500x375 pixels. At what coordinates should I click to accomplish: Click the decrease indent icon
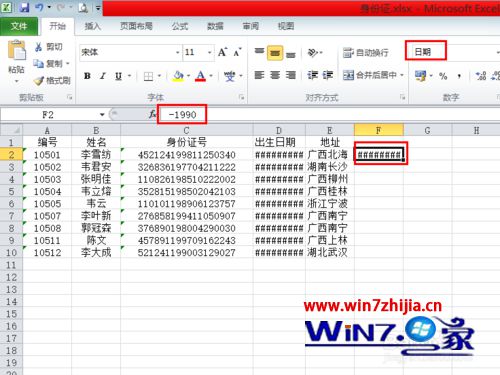click(312, 75)
